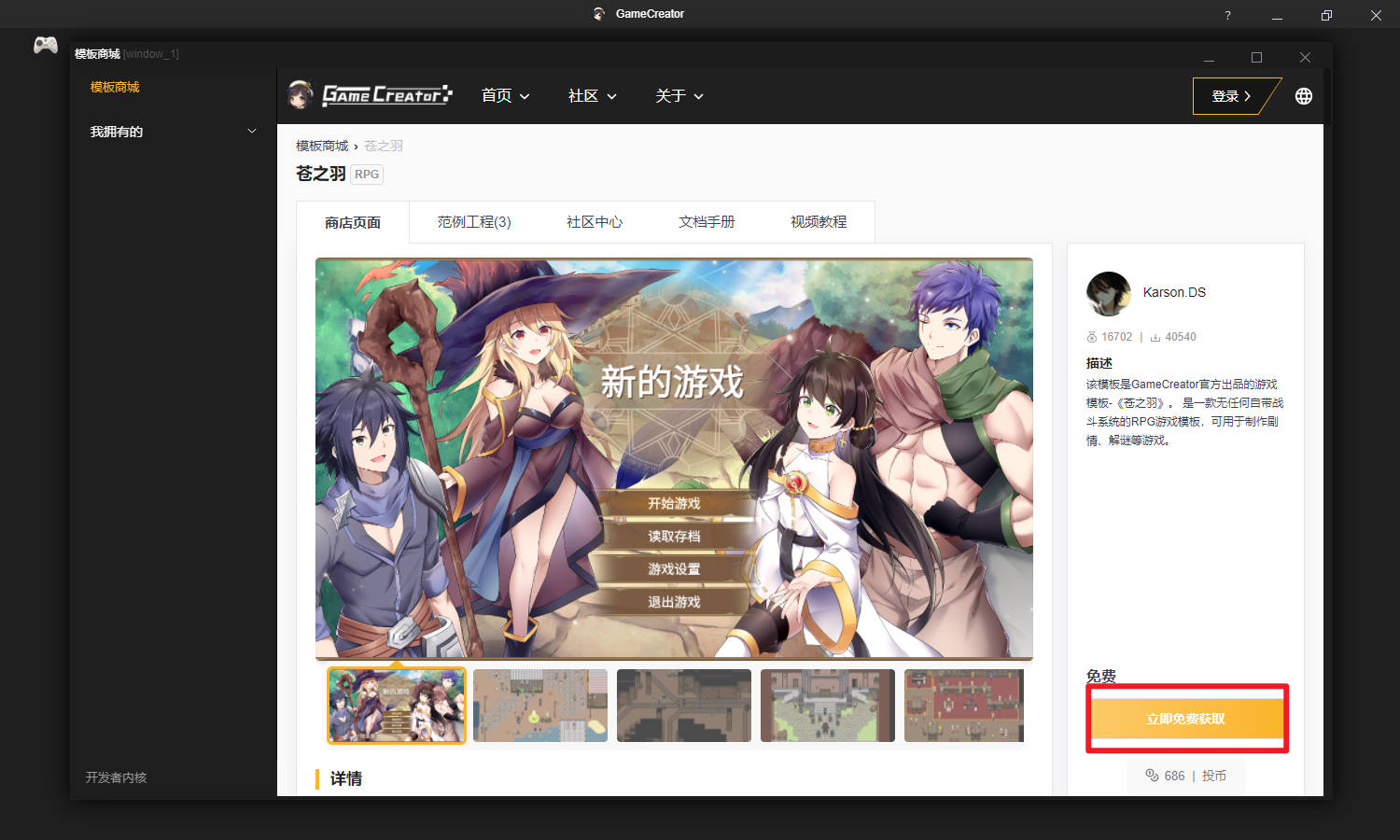1400x840 pixels.
Task: Select the red-carpet interior thumbnail
Action: [x=964, y=706]
